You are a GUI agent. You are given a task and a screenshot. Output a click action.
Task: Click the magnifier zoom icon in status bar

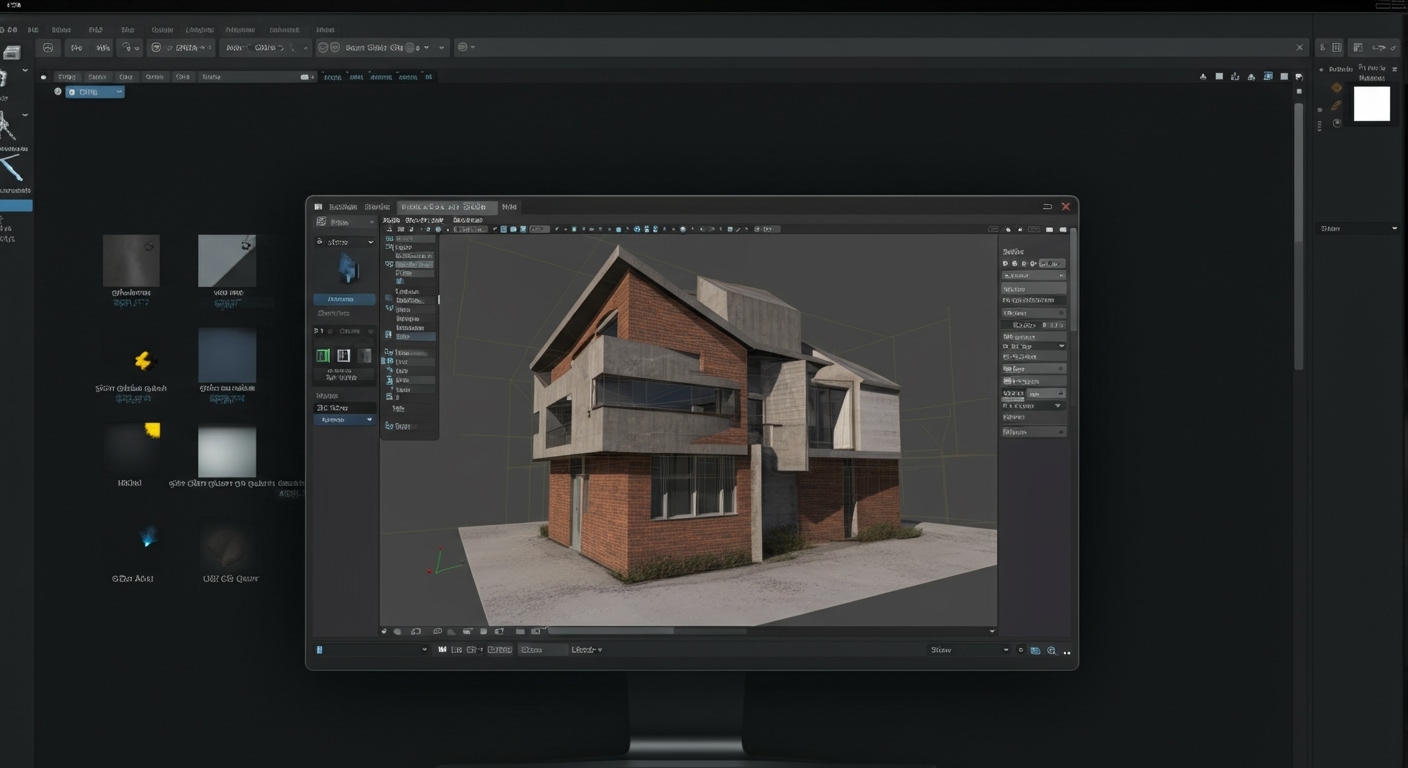(x=1051, y=650)
